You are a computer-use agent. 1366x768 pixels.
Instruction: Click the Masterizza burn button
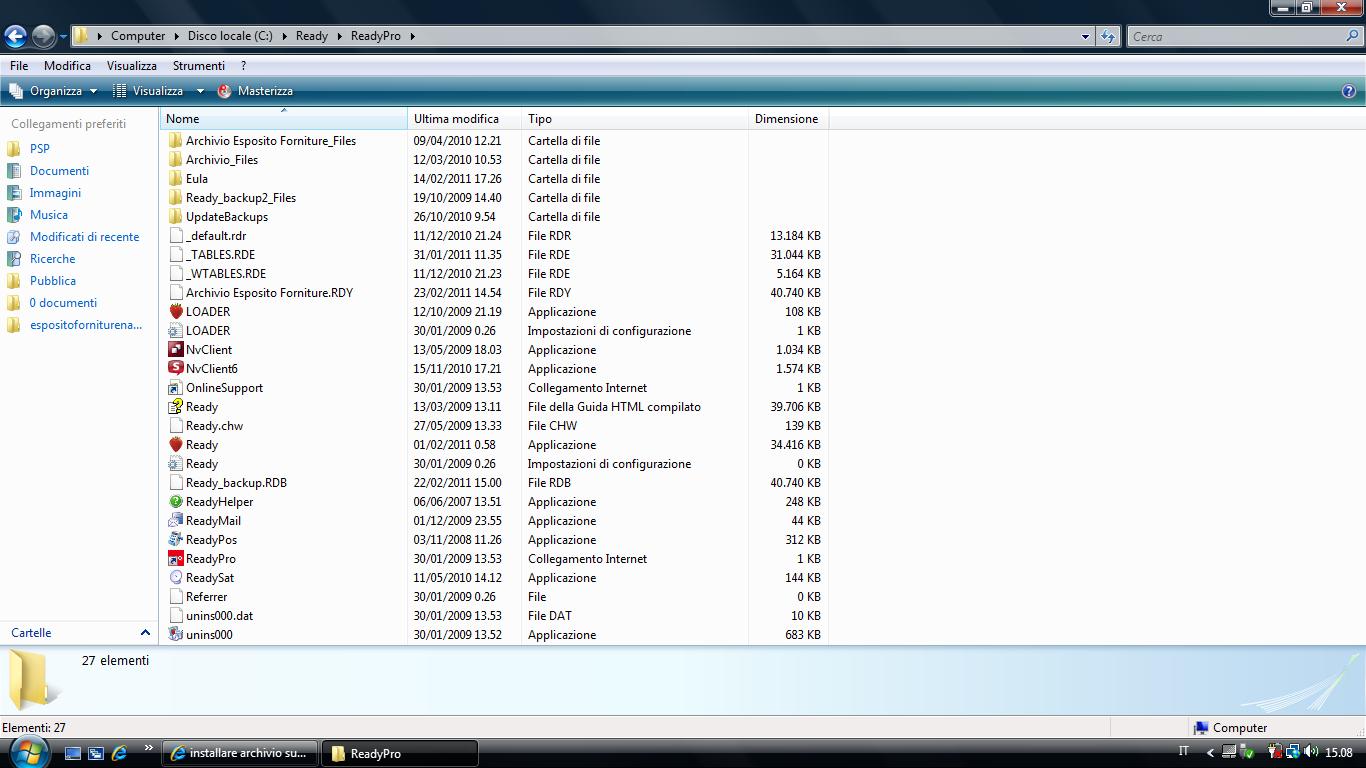pos(255,91)
